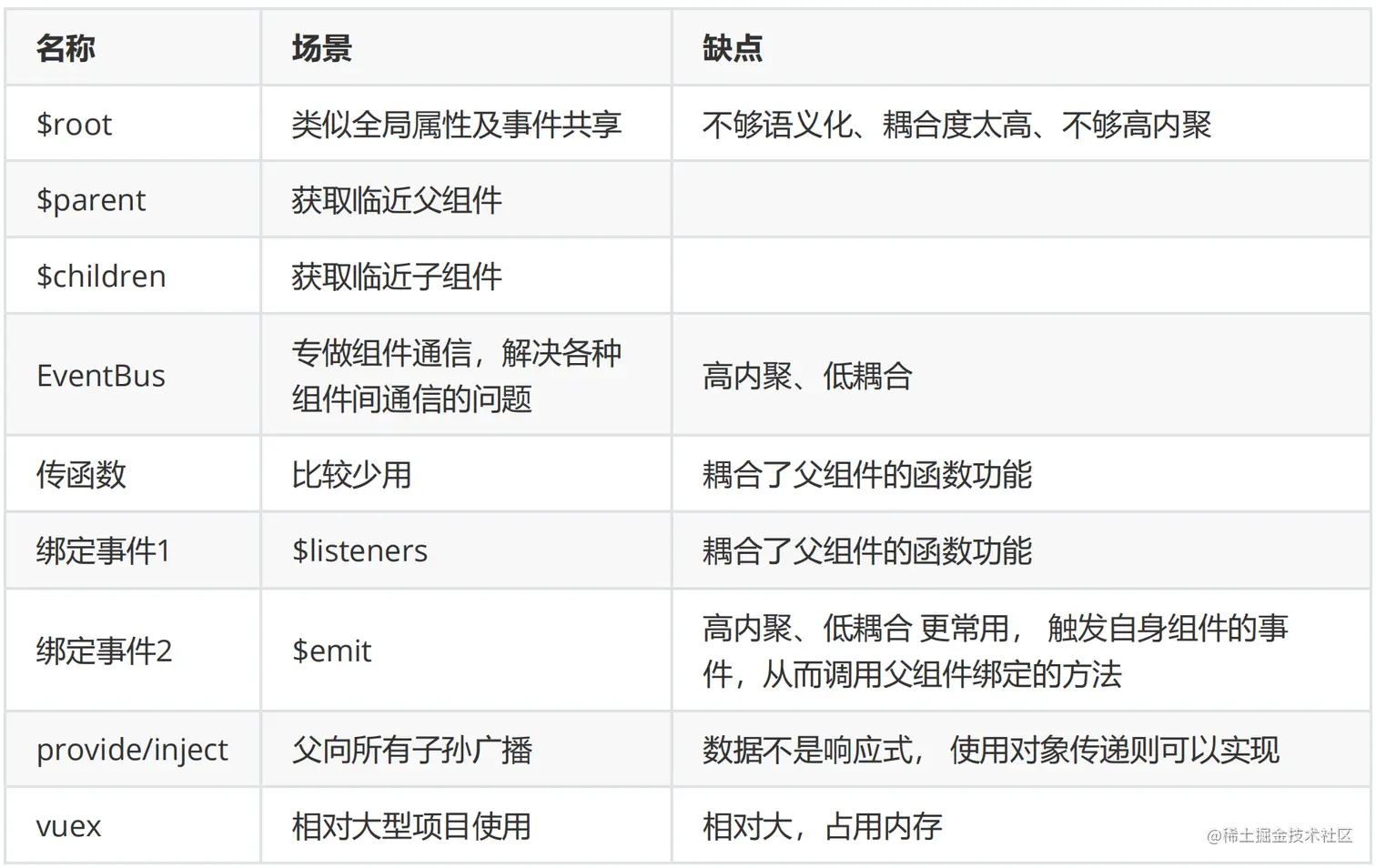Click the $parent name cell
Viewport: 1376px width, 868px height.
pyautogui.click(x=91, y=200)
